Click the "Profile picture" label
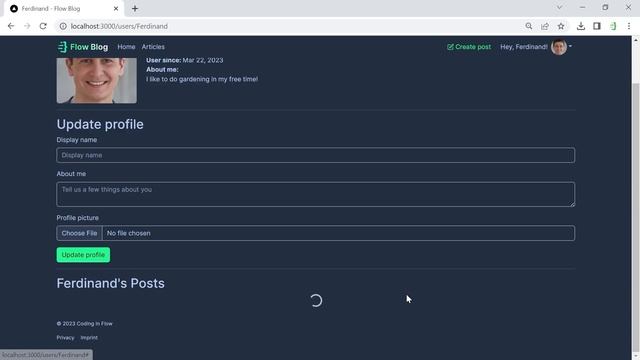 coord(78,218)
